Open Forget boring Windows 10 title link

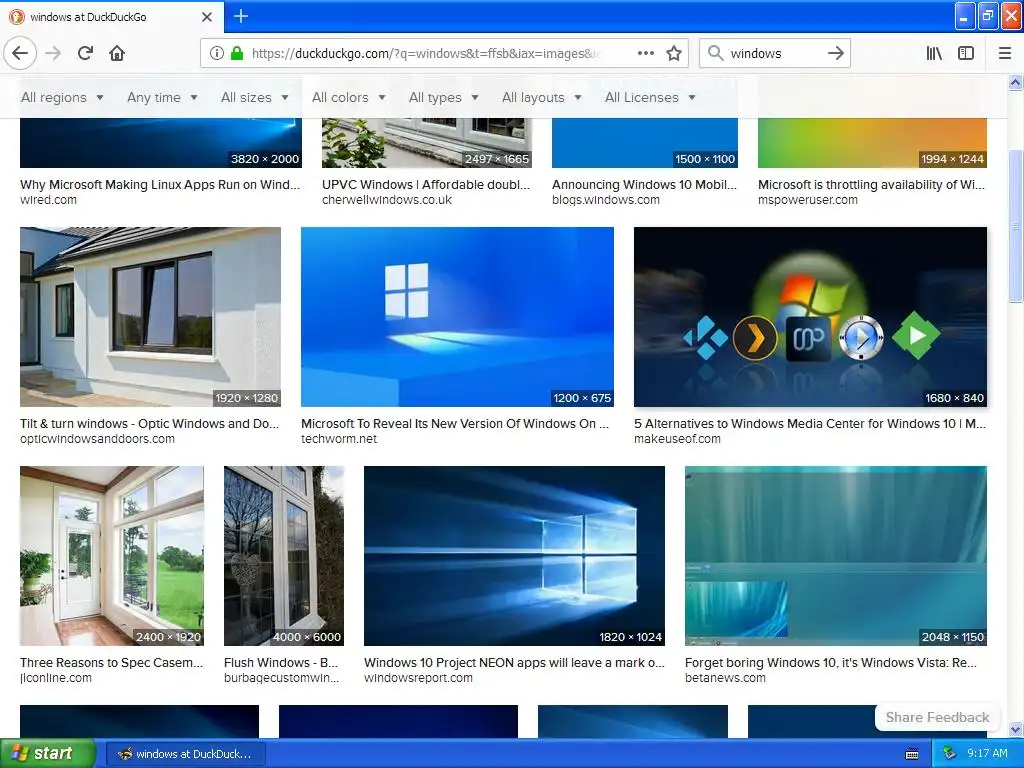click(831, 663)
